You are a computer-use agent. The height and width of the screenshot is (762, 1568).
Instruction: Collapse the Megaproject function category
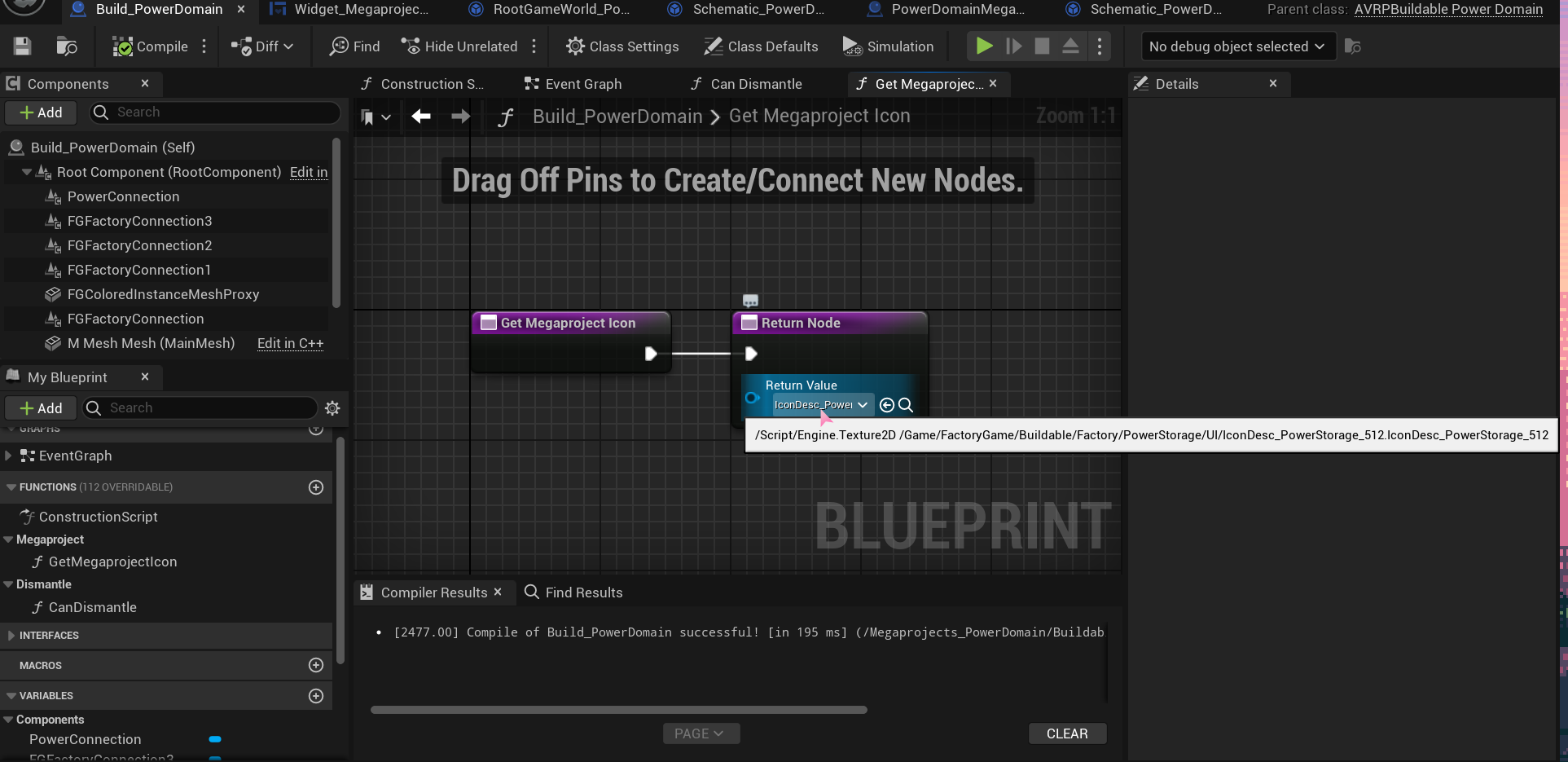pos(8,540)
